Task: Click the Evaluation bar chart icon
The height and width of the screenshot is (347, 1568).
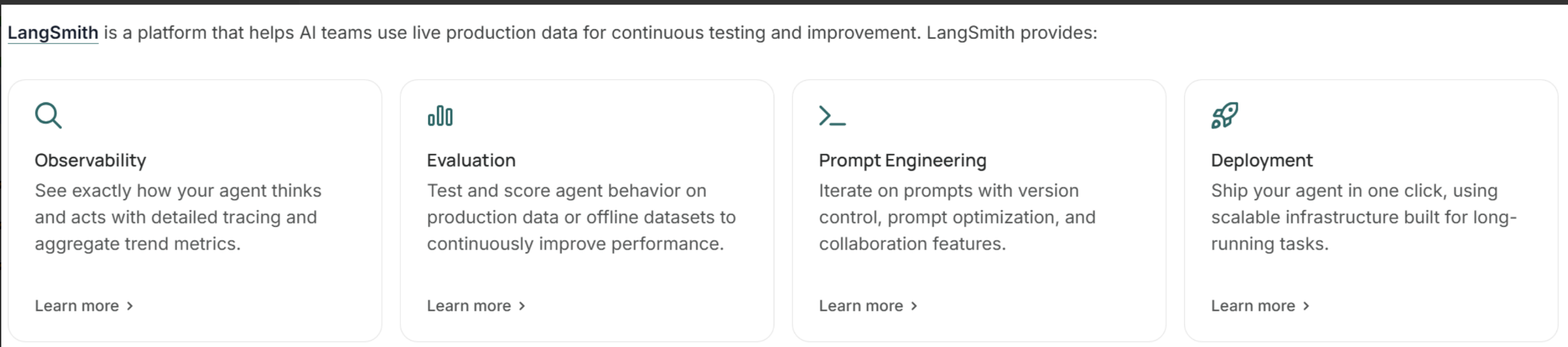Action: (x=440, y=116)
